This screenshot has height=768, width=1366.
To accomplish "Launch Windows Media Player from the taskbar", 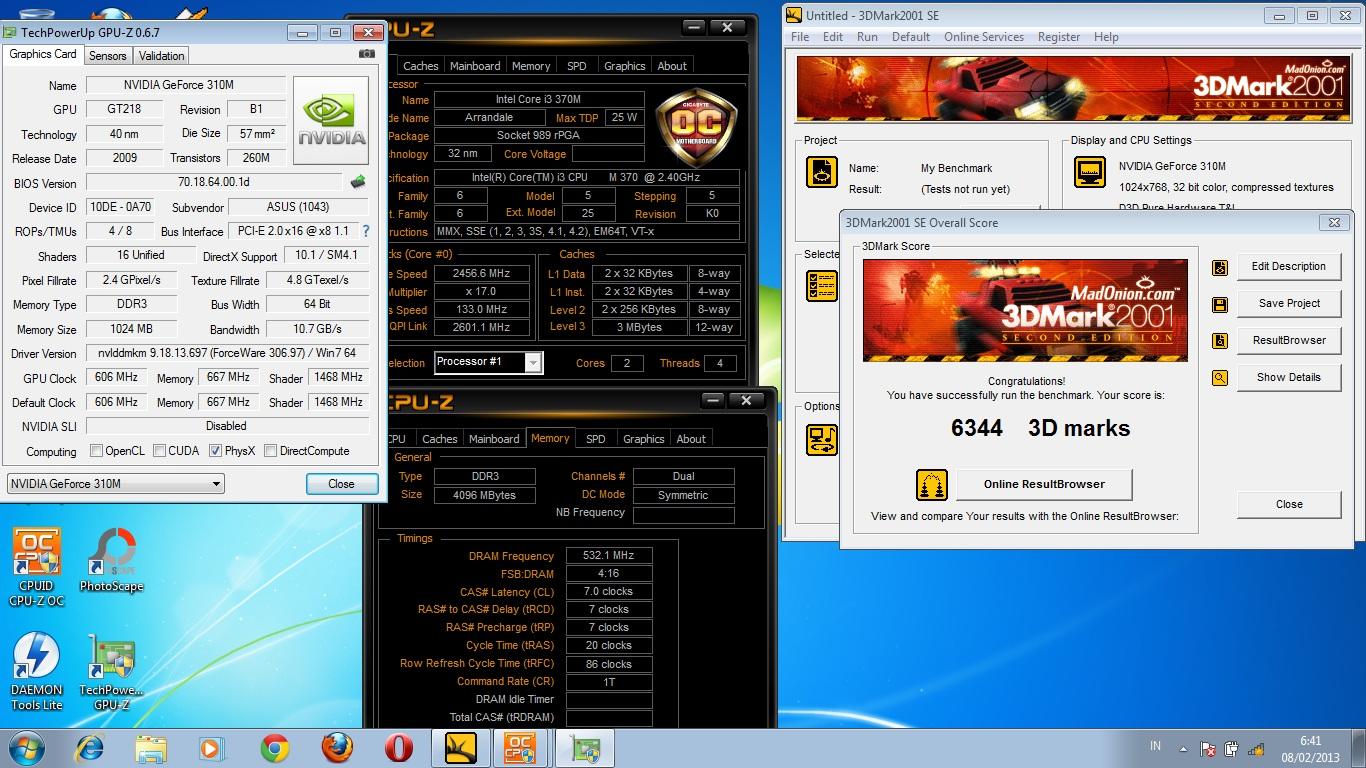I will click(211, 748).
